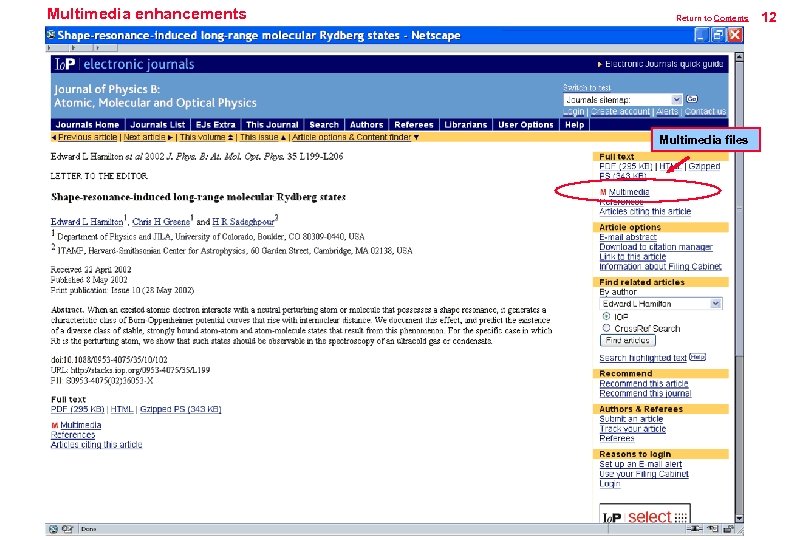Open the Referees menu item

click(x=414, y=125)
